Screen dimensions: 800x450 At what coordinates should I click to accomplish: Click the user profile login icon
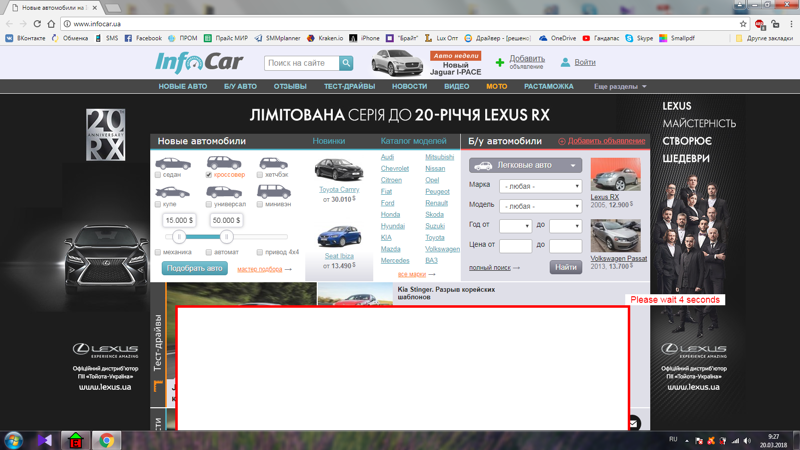click(565, 62)
